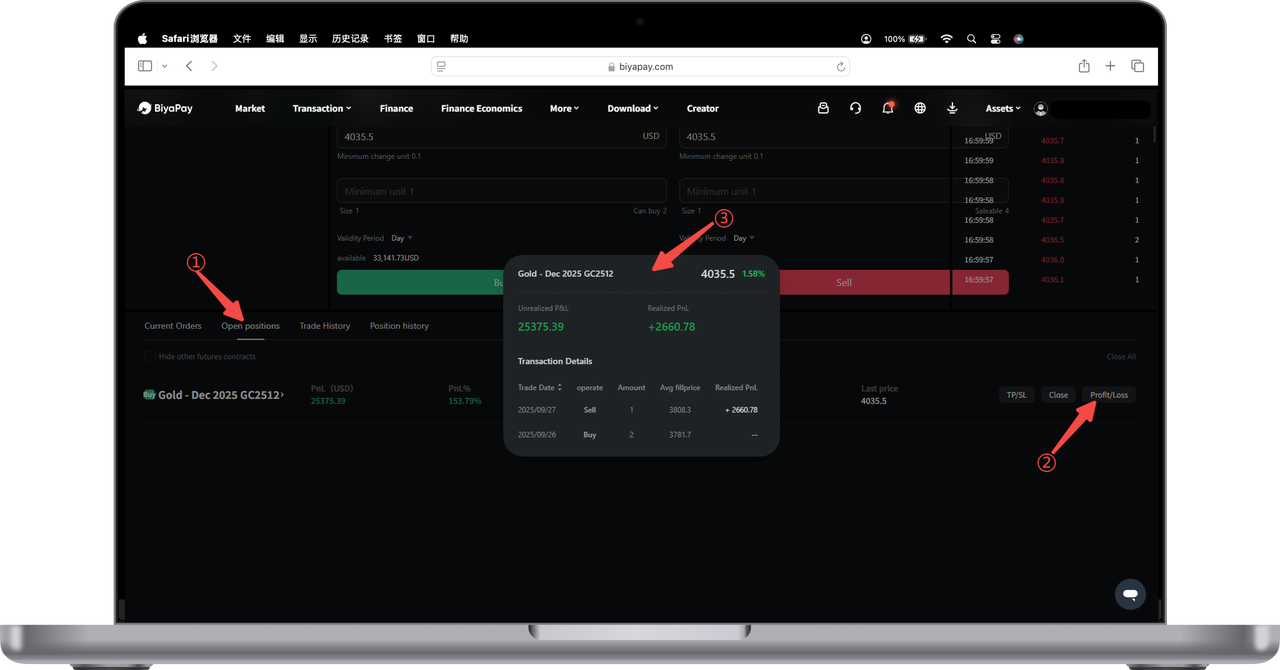The height and width of the screenshot is (670, 1280).
Task: Click the app download arrow icon
Action: click(952, 108)
